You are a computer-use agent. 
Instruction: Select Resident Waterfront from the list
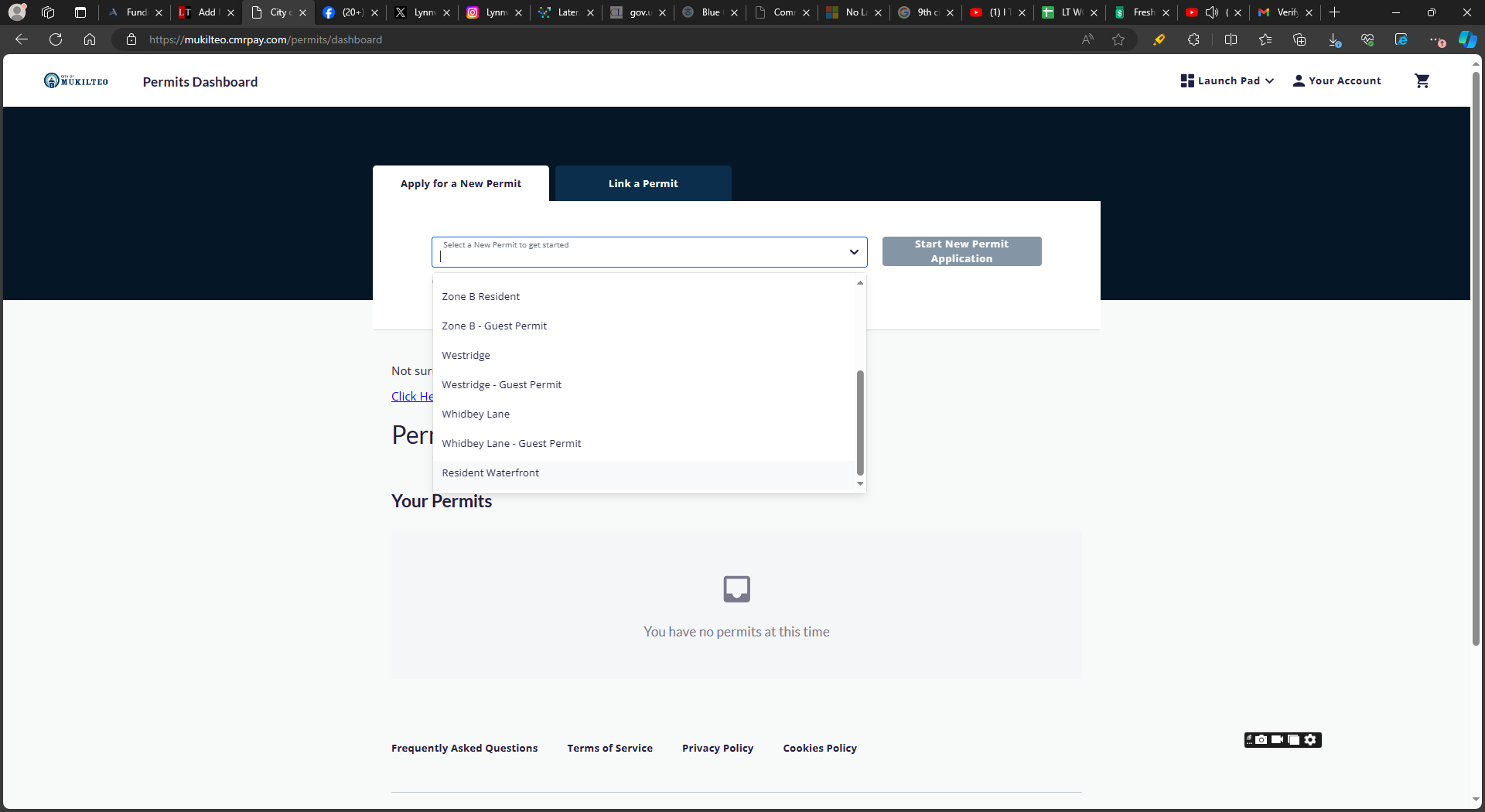[x=490, y=473]
